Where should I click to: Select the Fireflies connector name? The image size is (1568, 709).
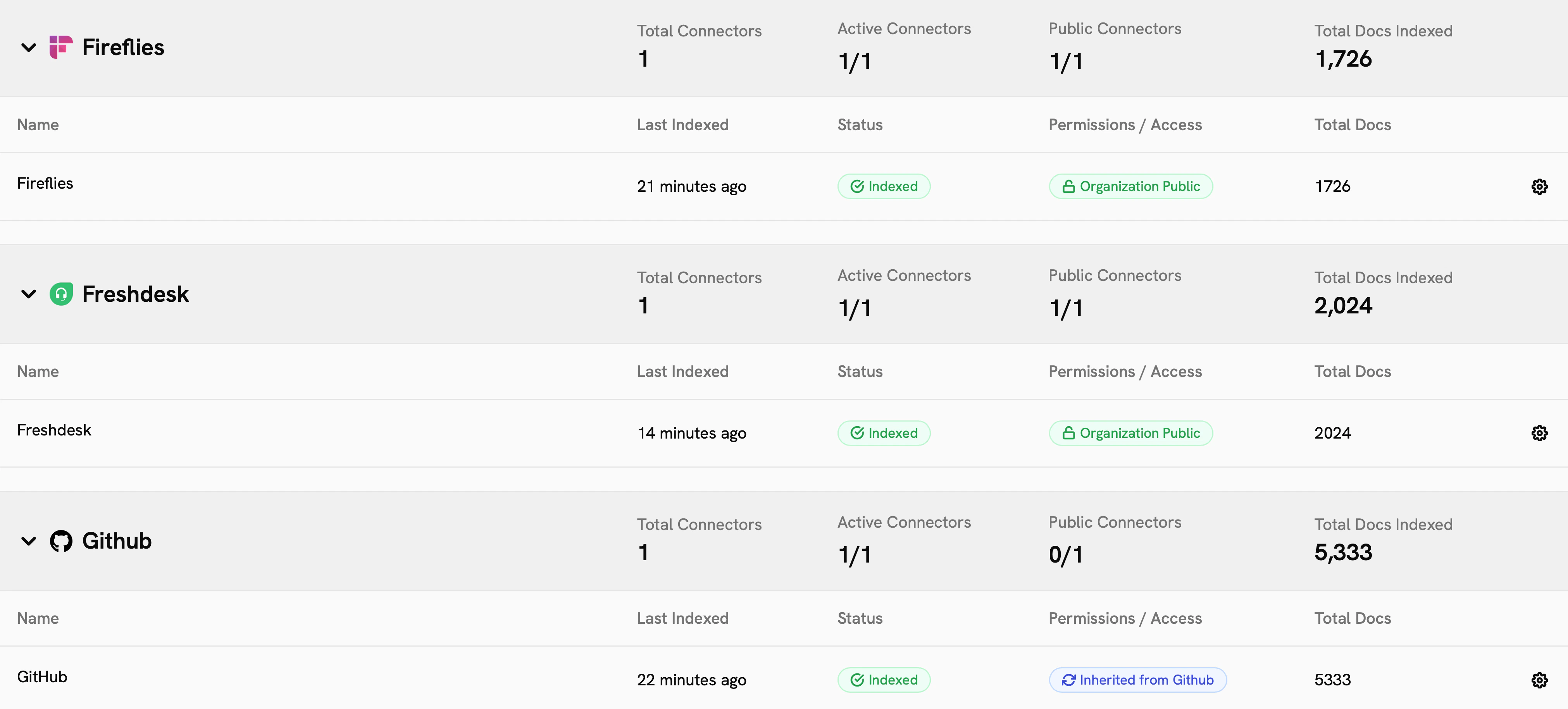tap(45, 182)
